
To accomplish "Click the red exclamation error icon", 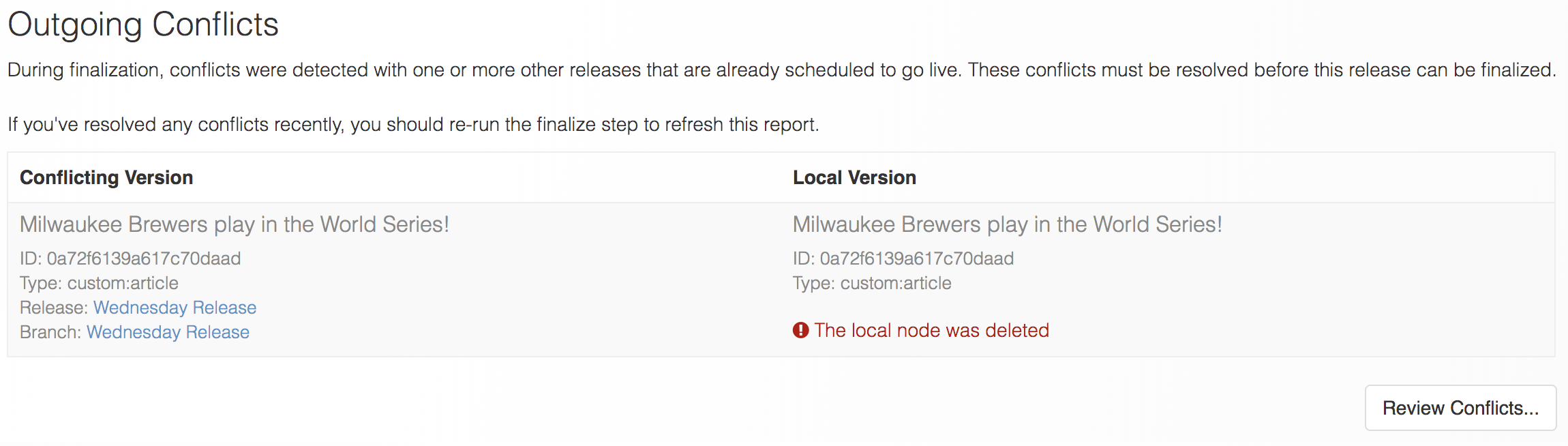I will (800, 330).
